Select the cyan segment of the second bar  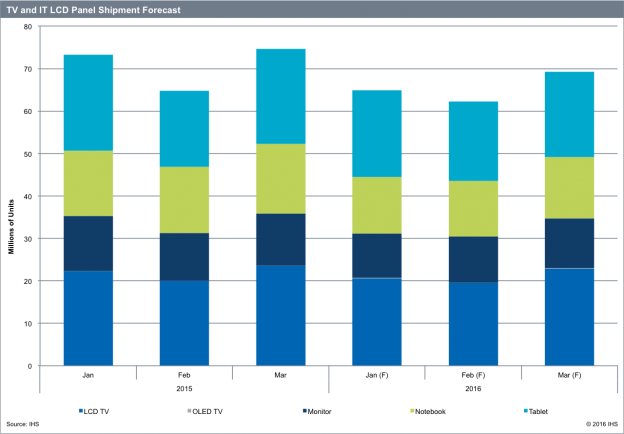(x=185, y=128)
